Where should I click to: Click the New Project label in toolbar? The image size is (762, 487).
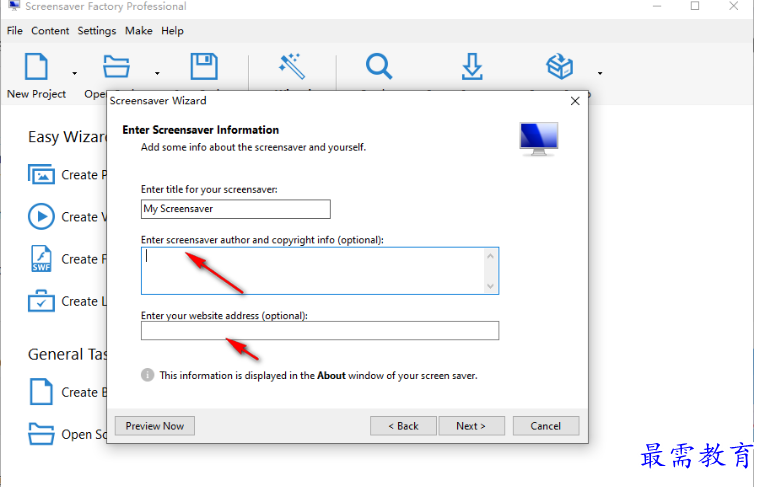36,94
